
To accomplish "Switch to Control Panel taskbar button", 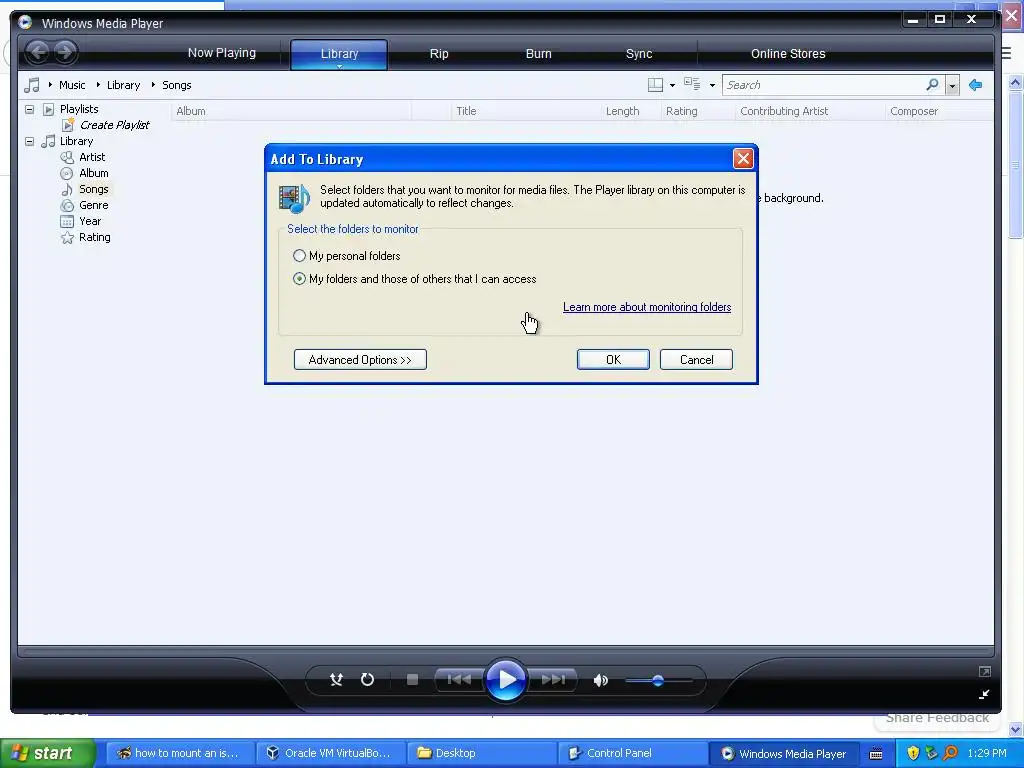I will (x=633, y=753).
